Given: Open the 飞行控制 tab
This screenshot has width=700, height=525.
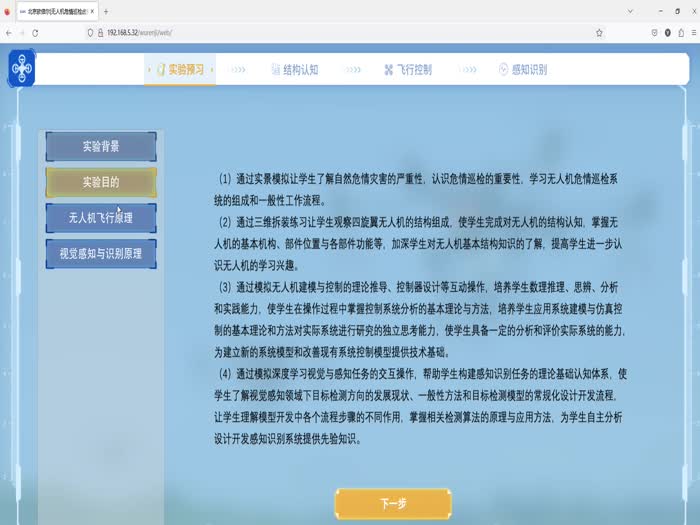Looking at the screenshot, I should (408, 70).
